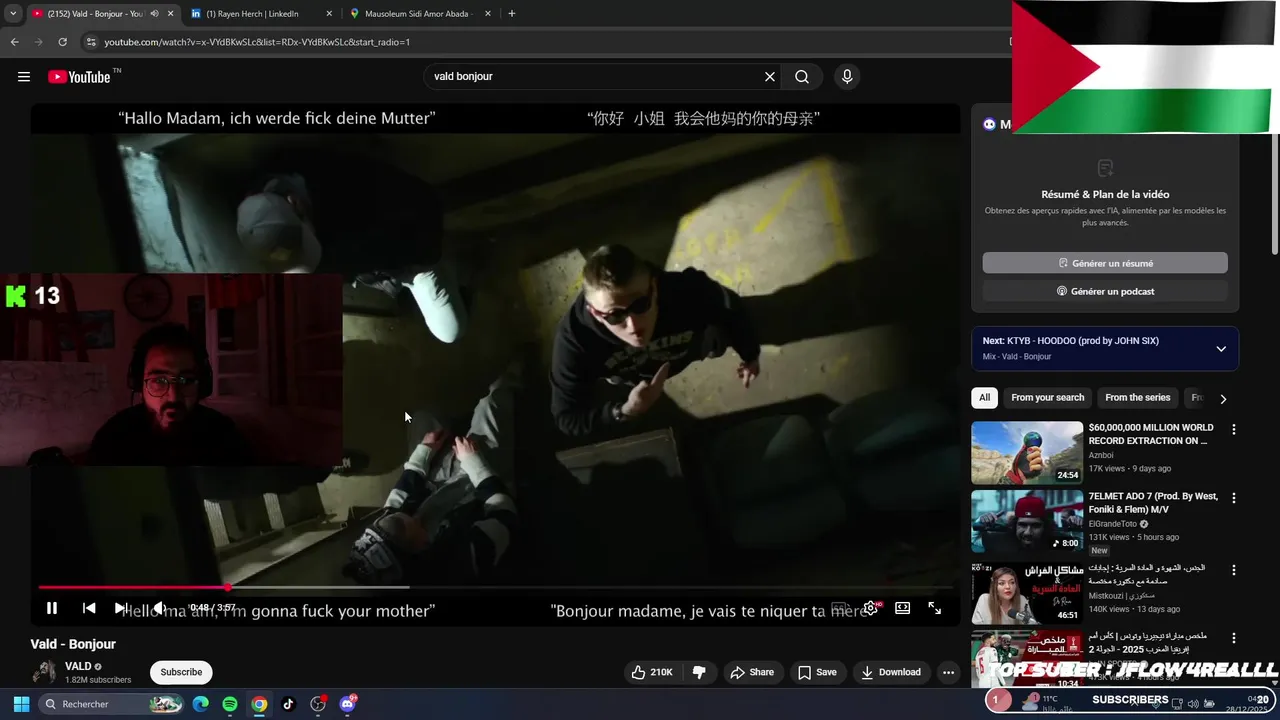Viewport: 1280px width, 720px height.
Task: Share the Vald - Bonjour video
Action: (x=752, y=672)
